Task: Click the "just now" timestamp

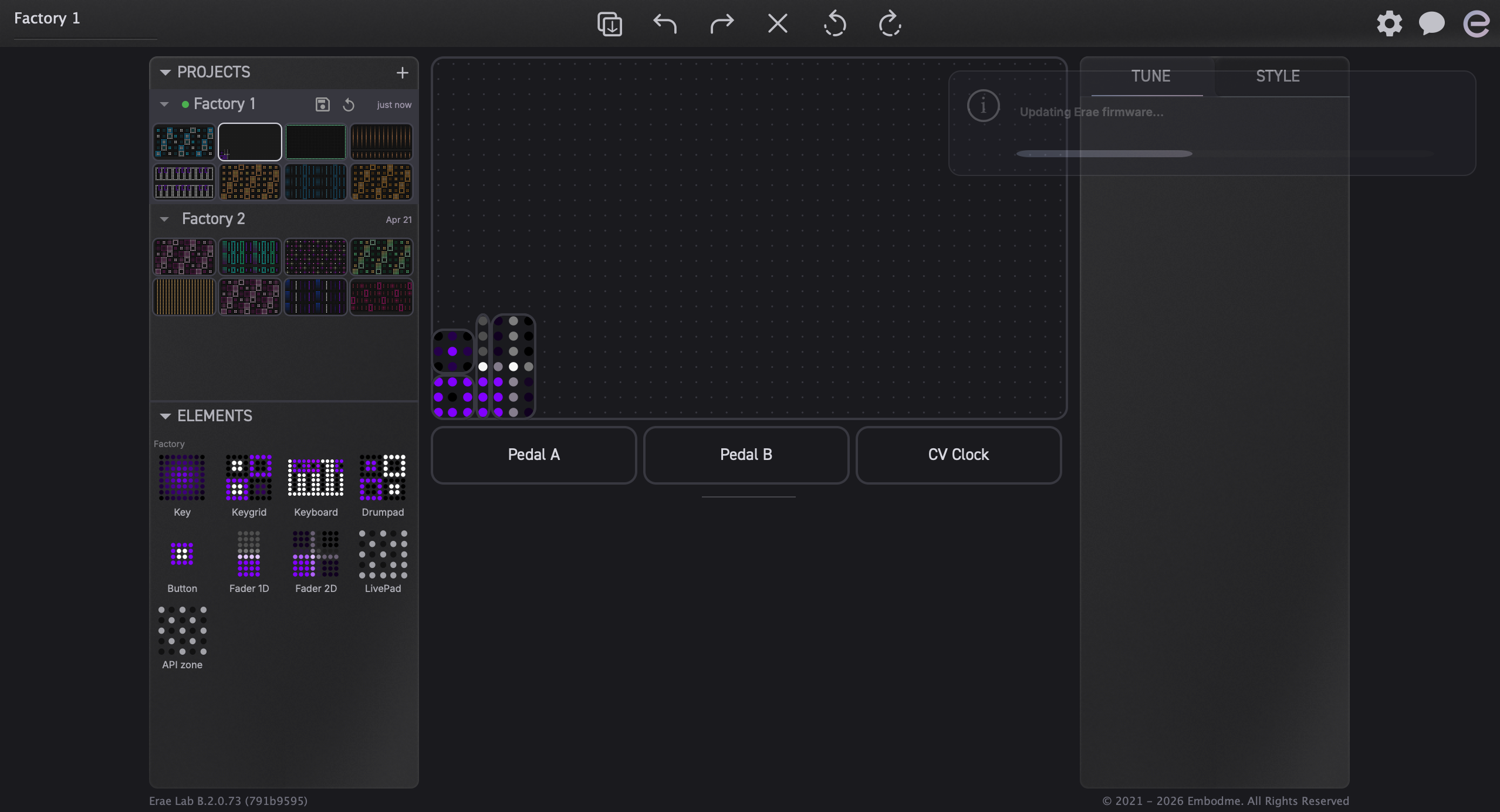Action: (x=394, y=105)
